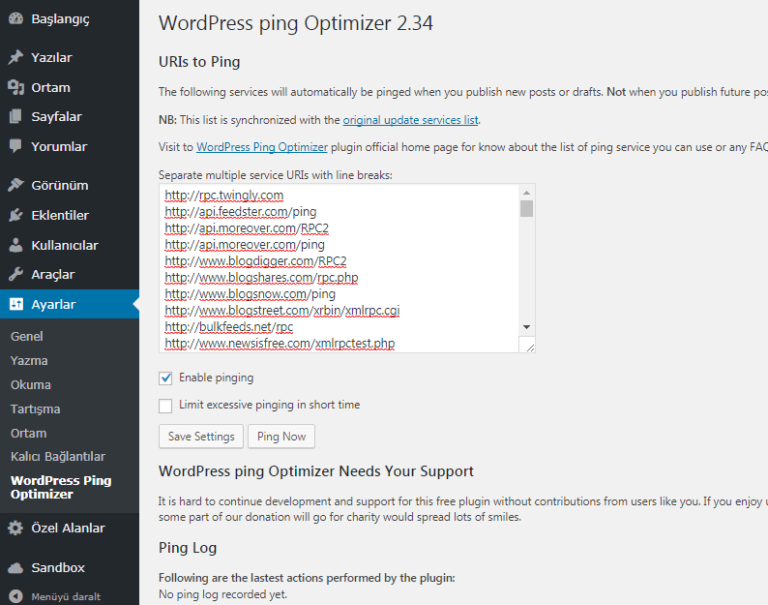Image resolution: width=768 pixels, height=605 pixels.
Task: Toggle the Enable pinging checkbox
Action: click(166, 378)
